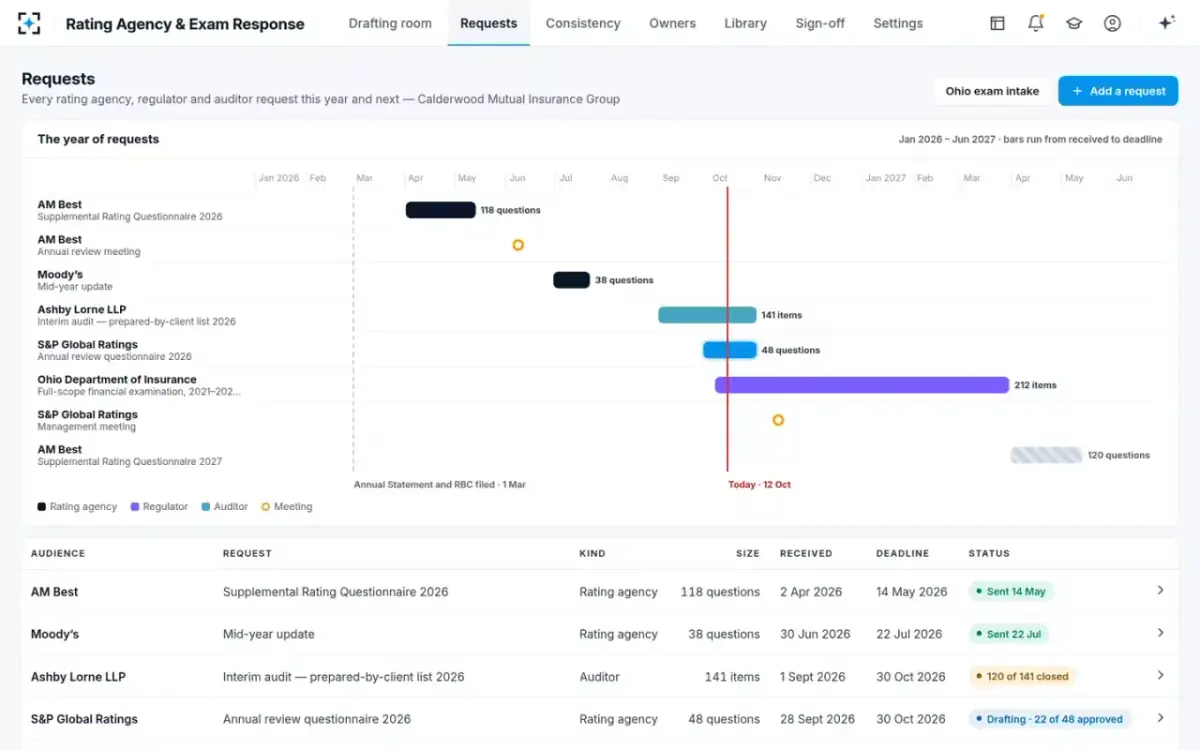Click the DEADLINE column header

point(902,553)
